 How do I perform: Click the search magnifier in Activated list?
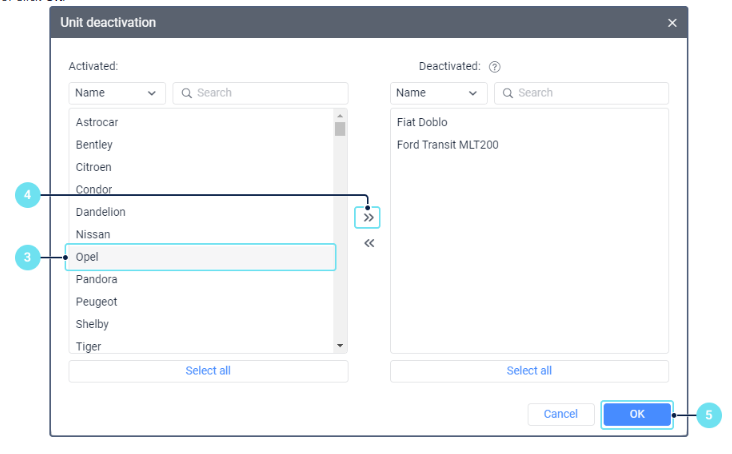(x=185, y=93)
